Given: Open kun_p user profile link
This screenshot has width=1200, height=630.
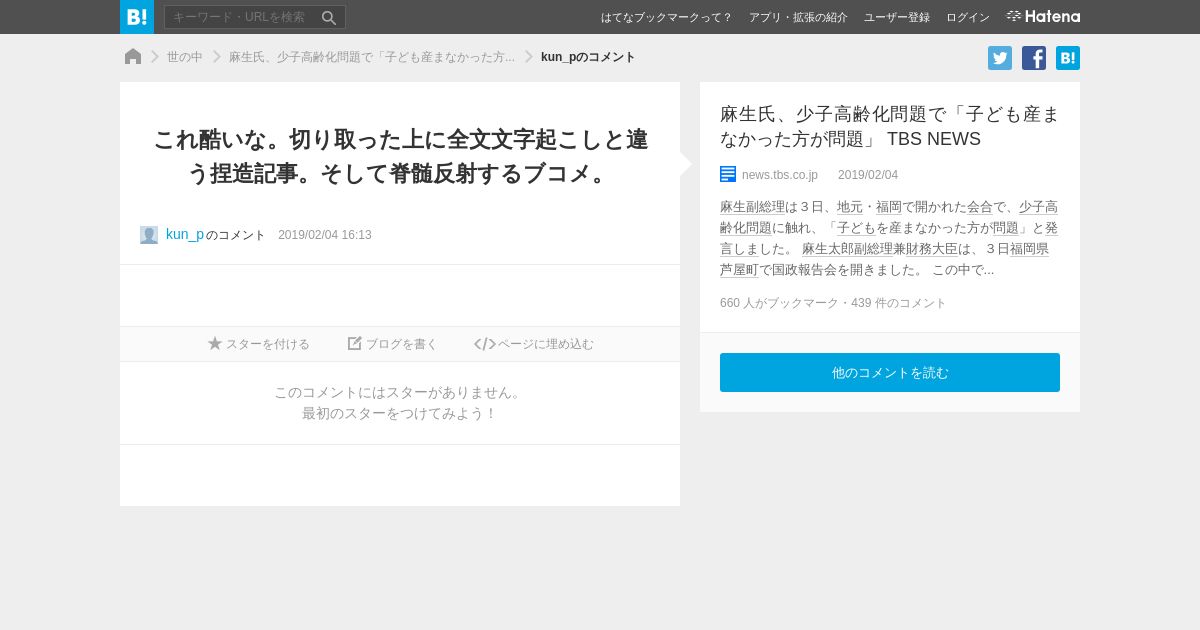Looking at the screenshot, I should (185, 235).
